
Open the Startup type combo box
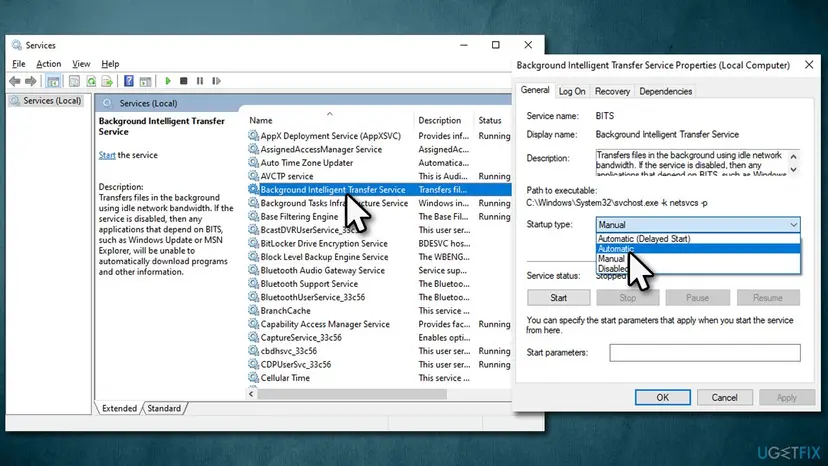[x=698, y=225]
